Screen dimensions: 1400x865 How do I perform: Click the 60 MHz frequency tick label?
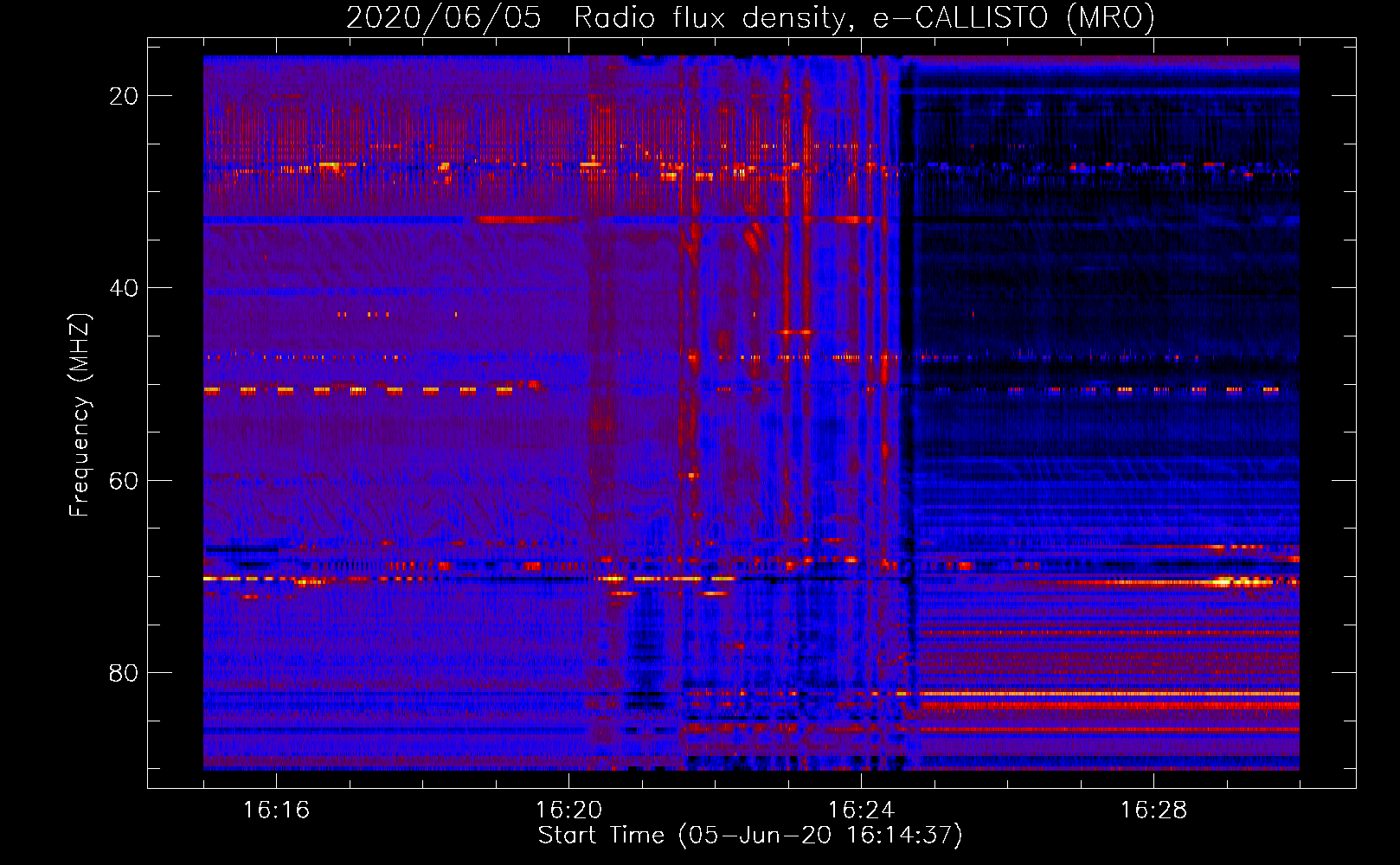coord(124,480)
